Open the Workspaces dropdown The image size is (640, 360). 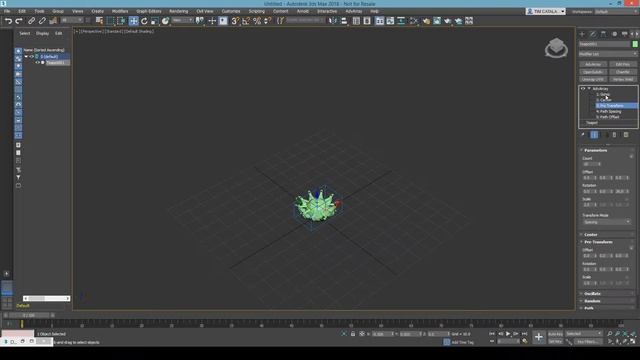(x=616, y=11)
